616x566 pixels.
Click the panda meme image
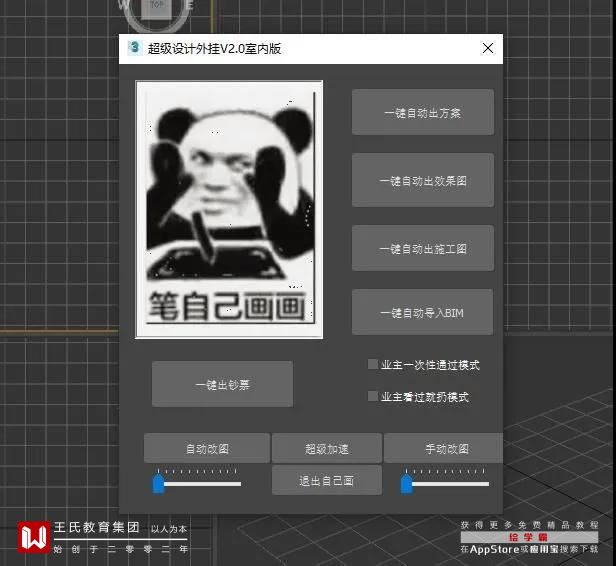click(x=229, y=209)
